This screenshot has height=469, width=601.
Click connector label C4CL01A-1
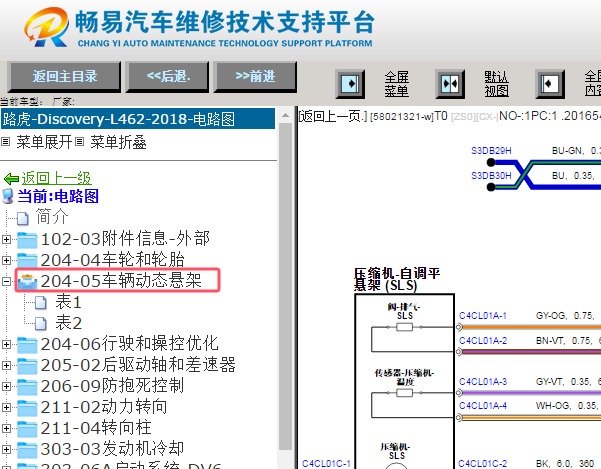[483, 316]
